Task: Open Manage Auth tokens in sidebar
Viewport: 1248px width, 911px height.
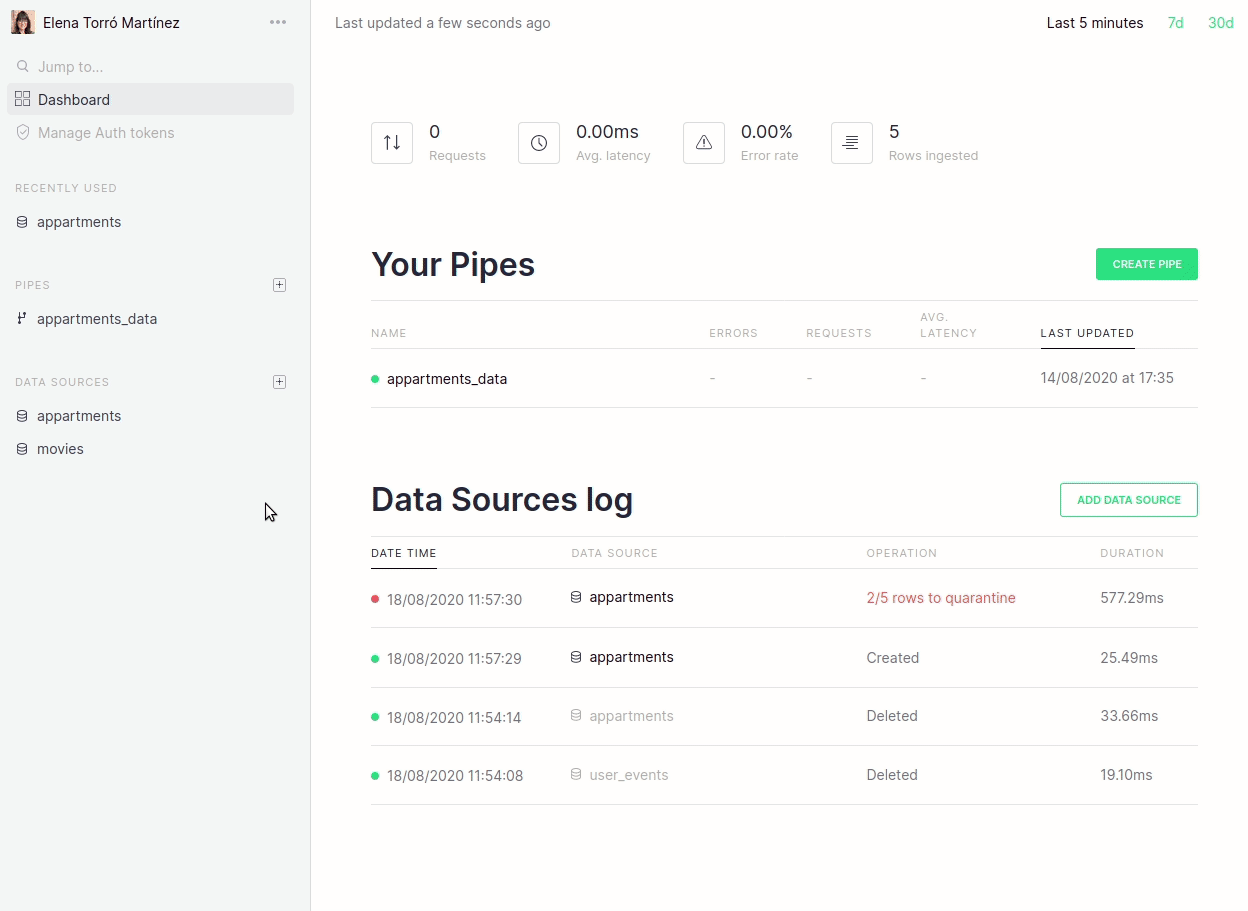Action: click(105, 133)
